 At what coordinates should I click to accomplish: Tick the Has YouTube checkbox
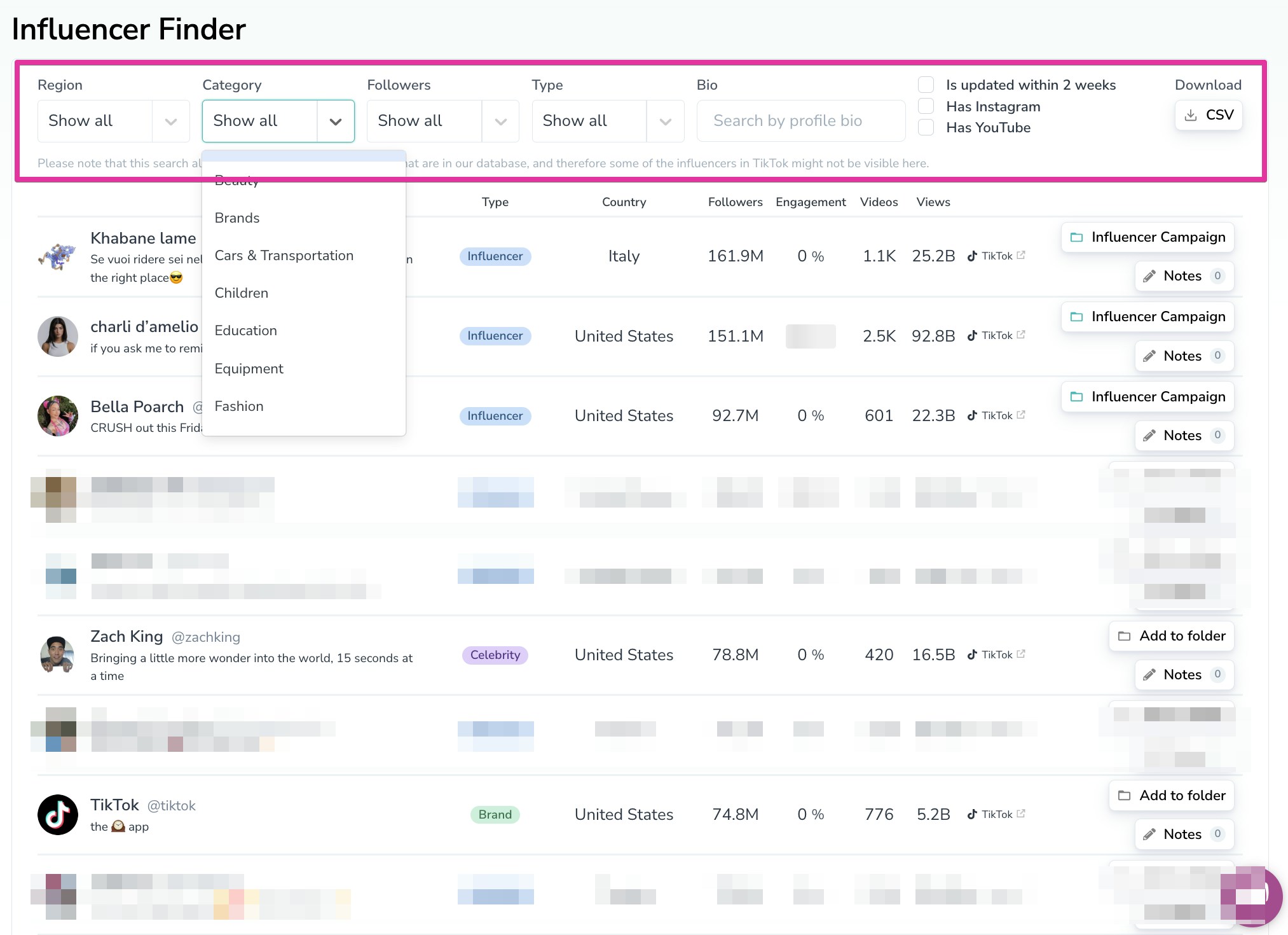click(x=926, y=127)
